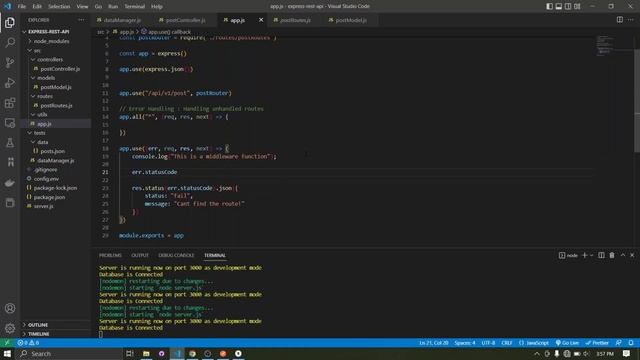This screenshot has width=640, height=360.
Task: Open package.json in explorer tree
Action: click(x=49, y=197)
